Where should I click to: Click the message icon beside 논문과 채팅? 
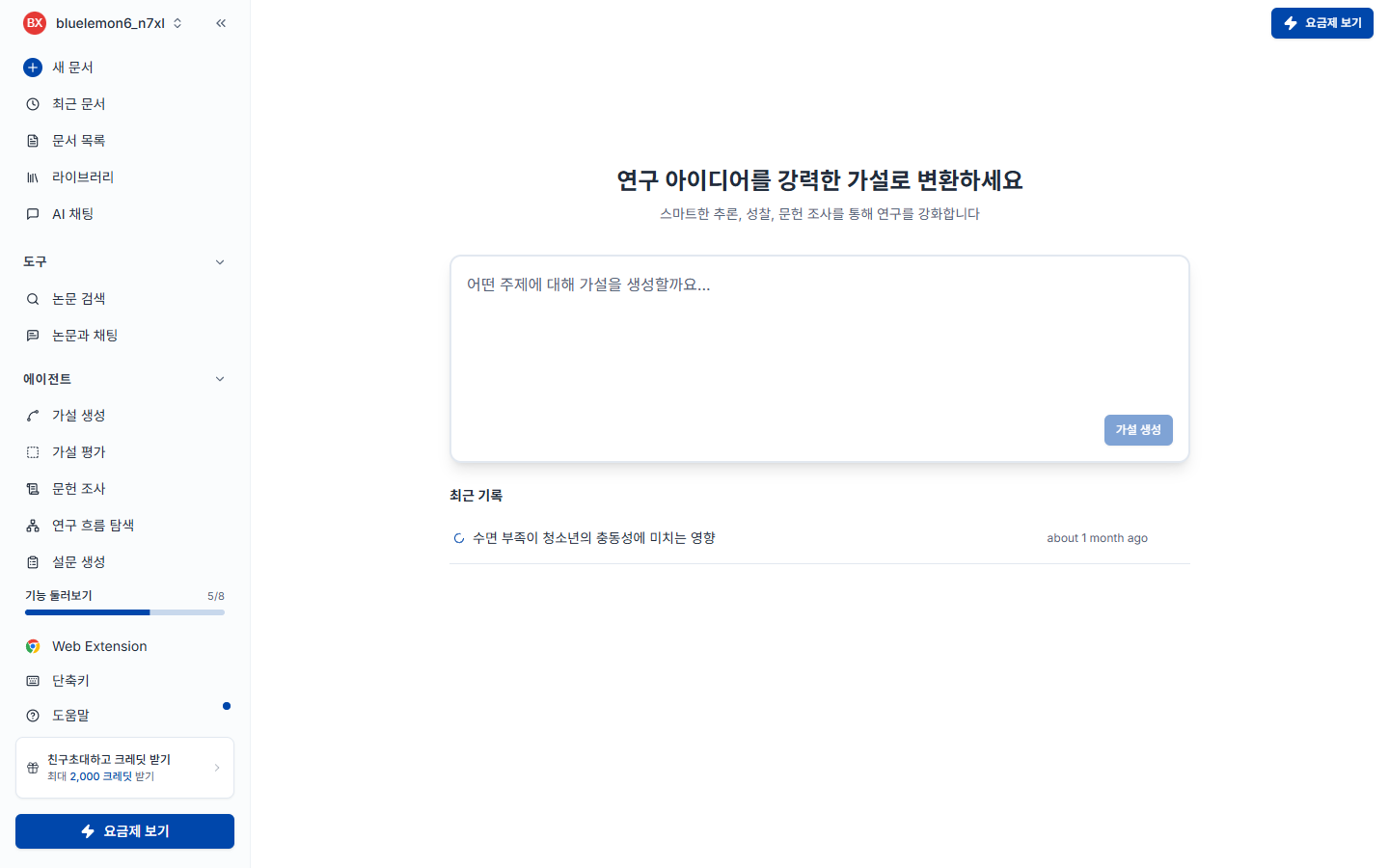coord(33,336)
